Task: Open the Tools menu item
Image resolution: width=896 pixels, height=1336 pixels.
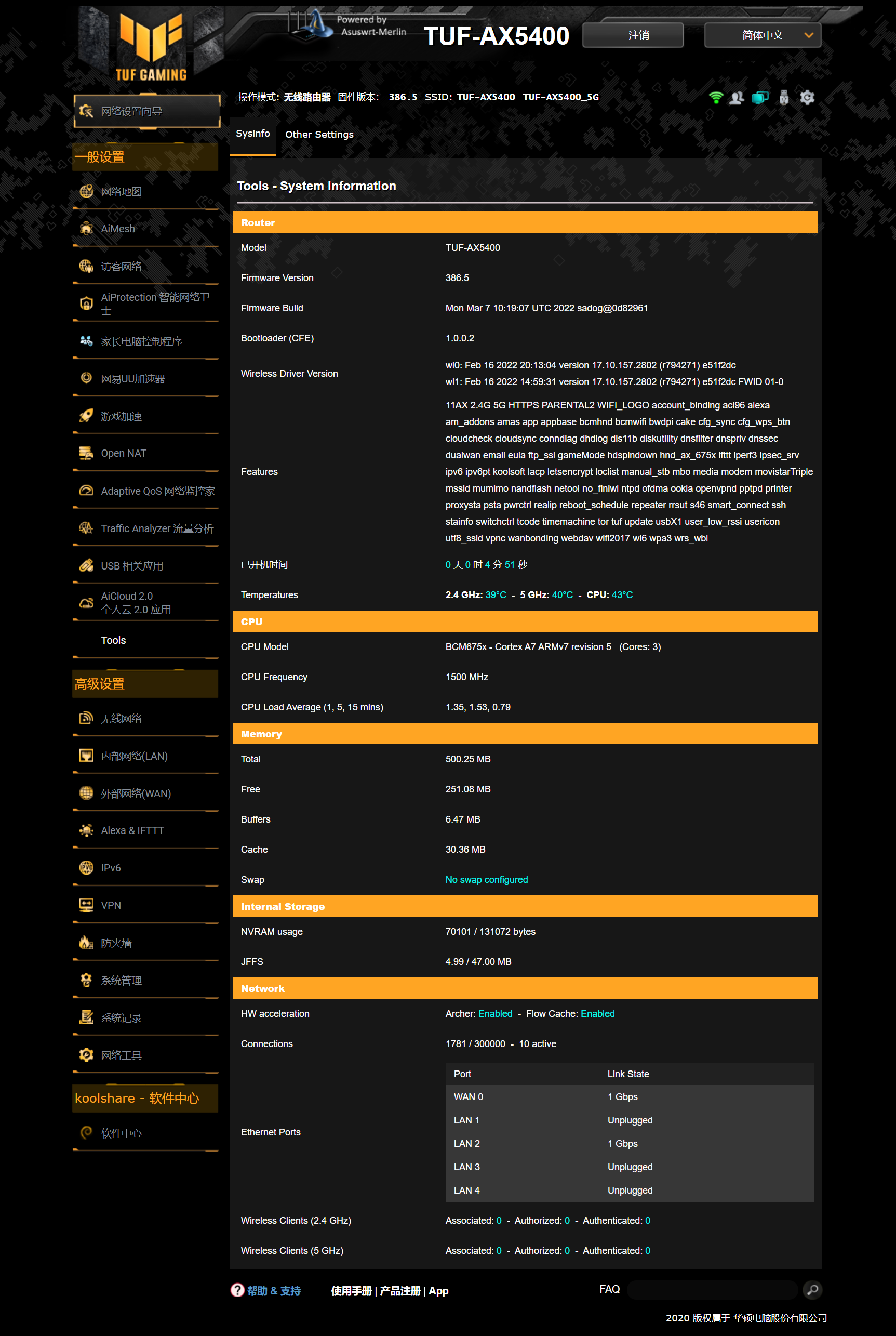Action: [x=113, y=640]
